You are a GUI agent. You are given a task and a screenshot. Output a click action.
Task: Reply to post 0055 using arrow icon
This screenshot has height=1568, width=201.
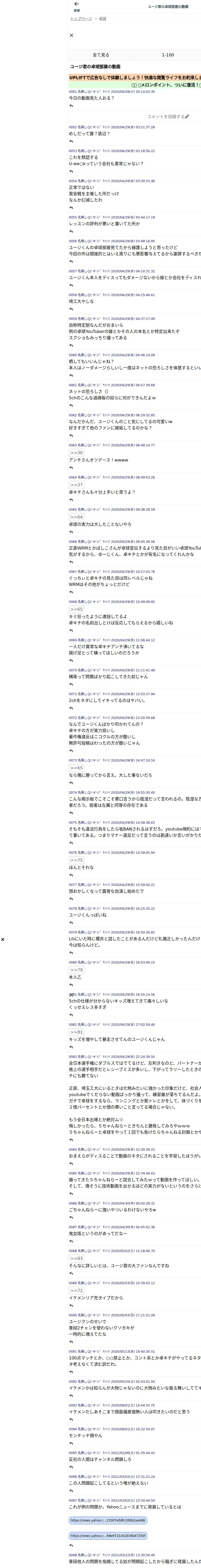[x=71, y=232]
